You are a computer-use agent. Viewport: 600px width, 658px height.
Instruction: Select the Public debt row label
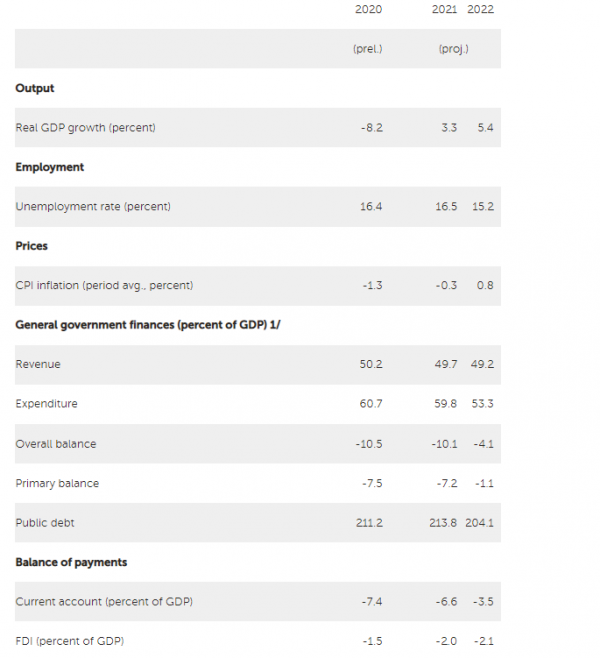(45, 523)
